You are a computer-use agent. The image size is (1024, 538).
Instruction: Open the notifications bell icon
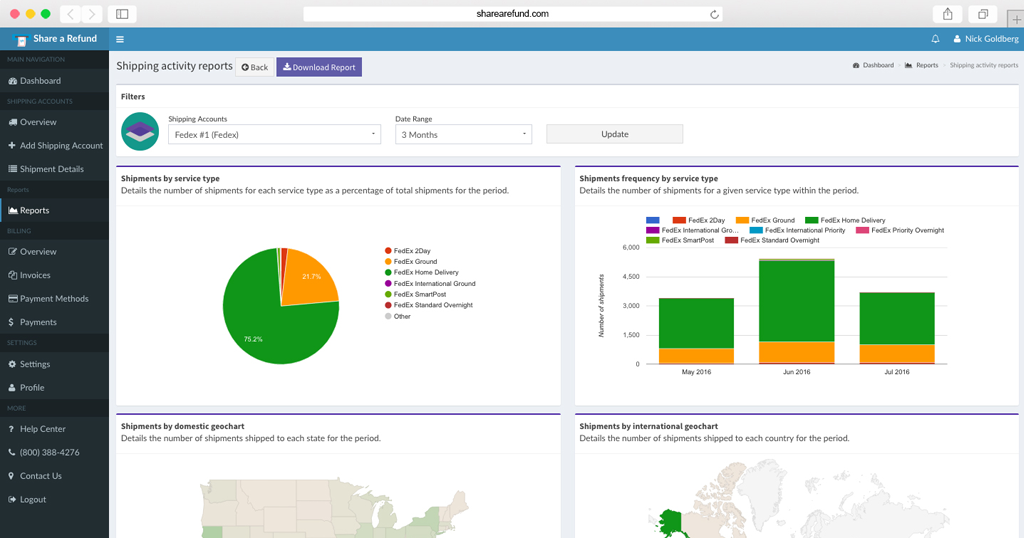935,39
